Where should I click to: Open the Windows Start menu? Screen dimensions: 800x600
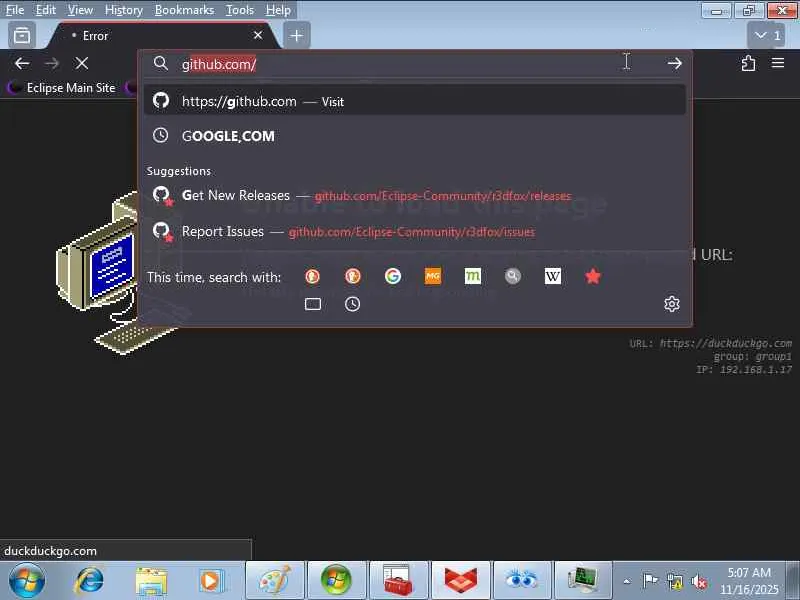tap(26, 581)
